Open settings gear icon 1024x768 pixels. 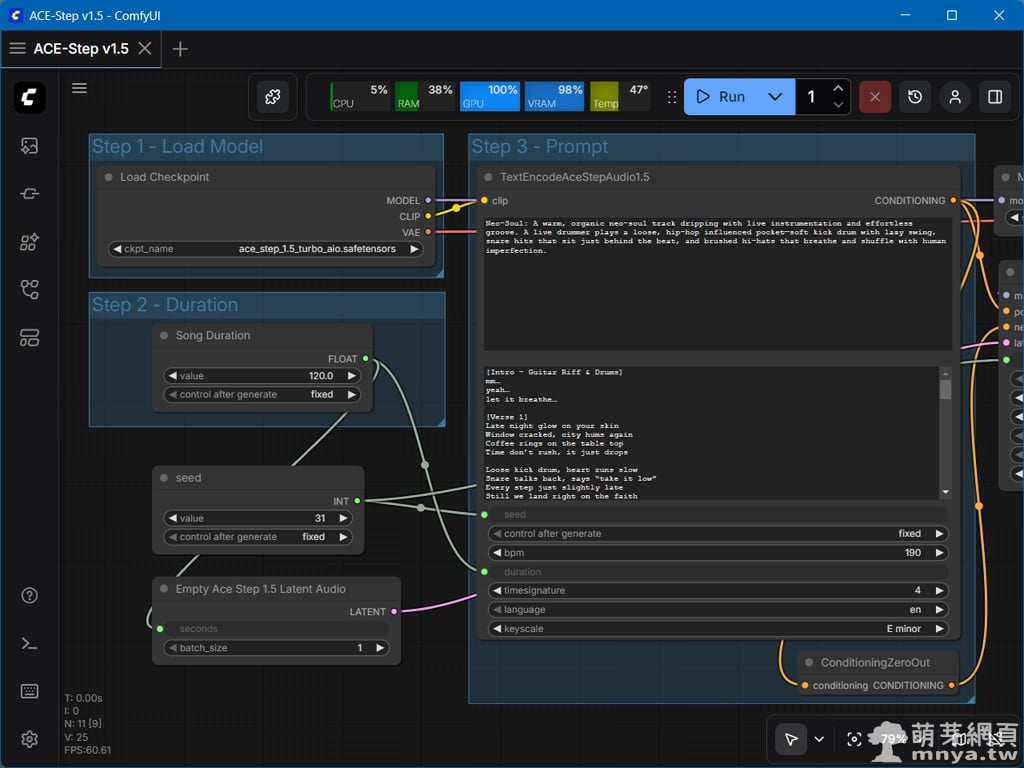pos(29,740)
